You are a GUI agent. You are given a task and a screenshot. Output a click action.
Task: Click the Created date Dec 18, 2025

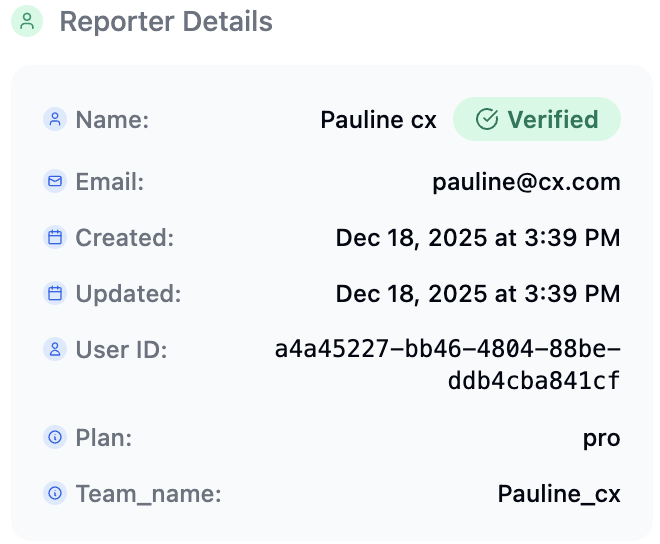tap(477, 238)
